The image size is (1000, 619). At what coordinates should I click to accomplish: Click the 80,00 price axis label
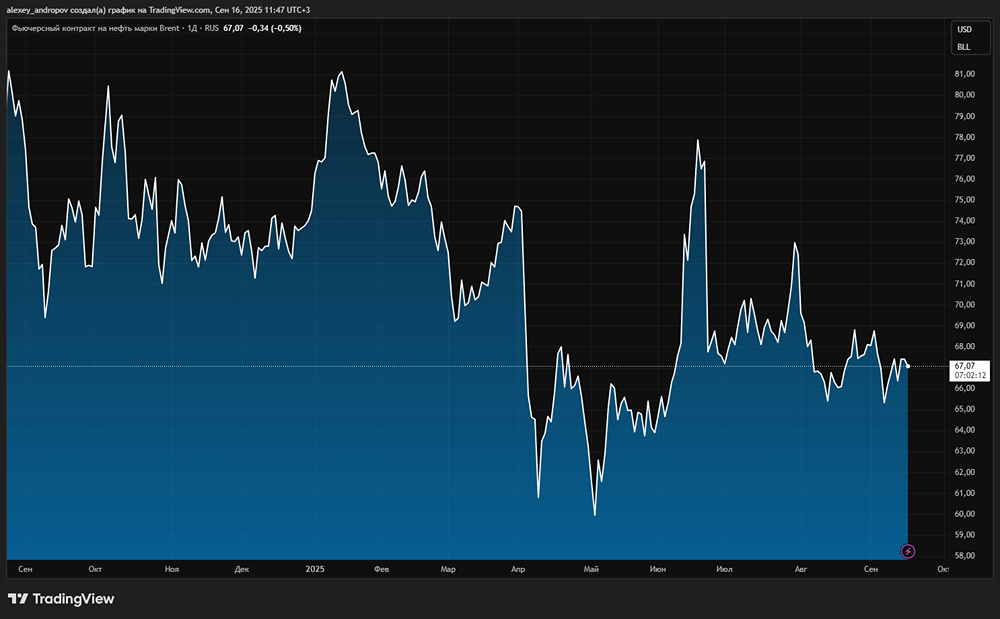pyautogui.click(x=964, y=95)
